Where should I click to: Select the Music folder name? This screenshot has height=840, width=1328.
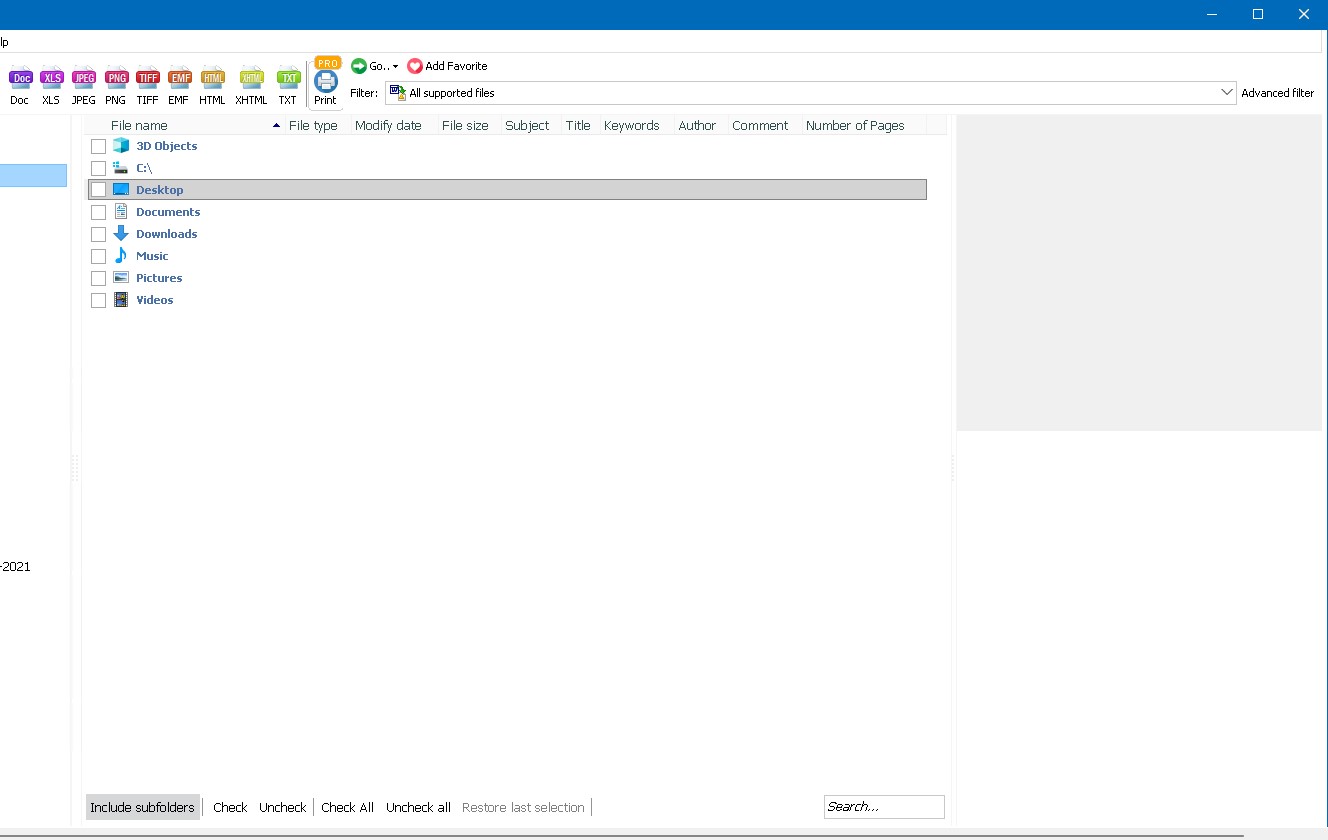(x=152, y=256)
